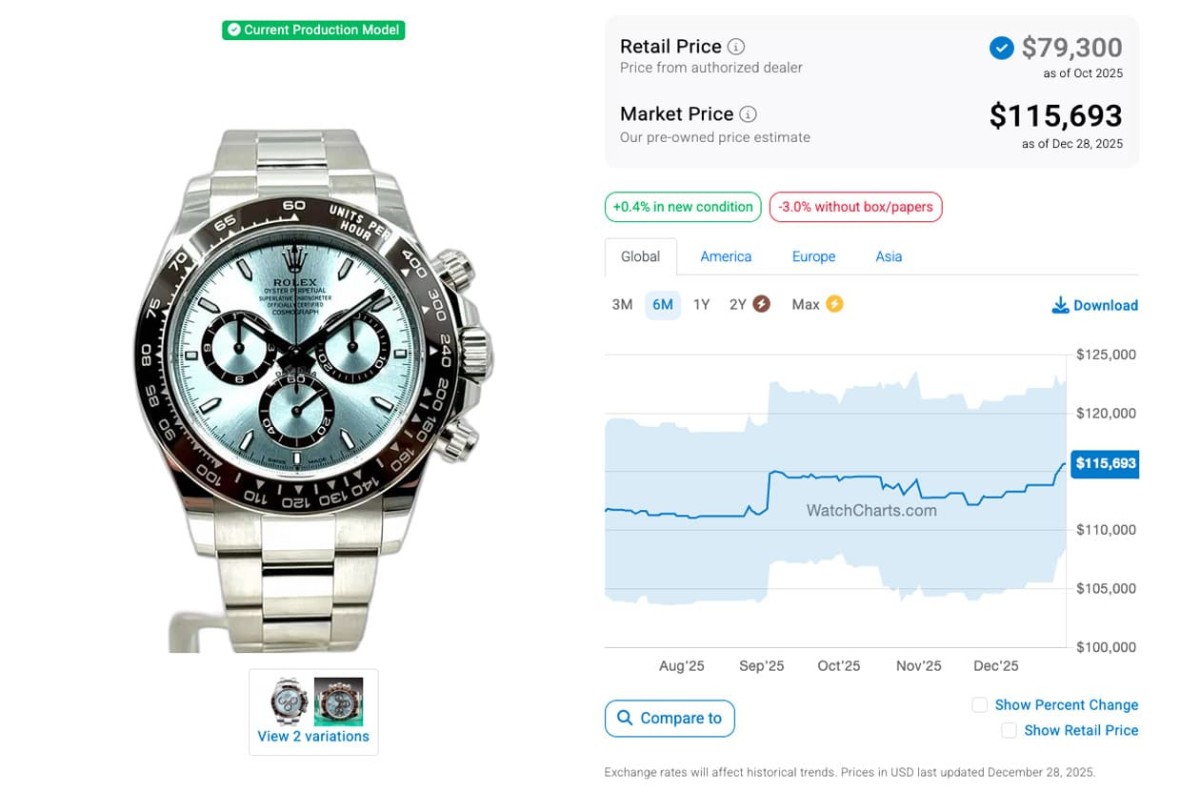The height and width of the screenshot is (793, 1200).
Task: Click the lightning icon beside 2Y
Action: (x=761, y=304)
